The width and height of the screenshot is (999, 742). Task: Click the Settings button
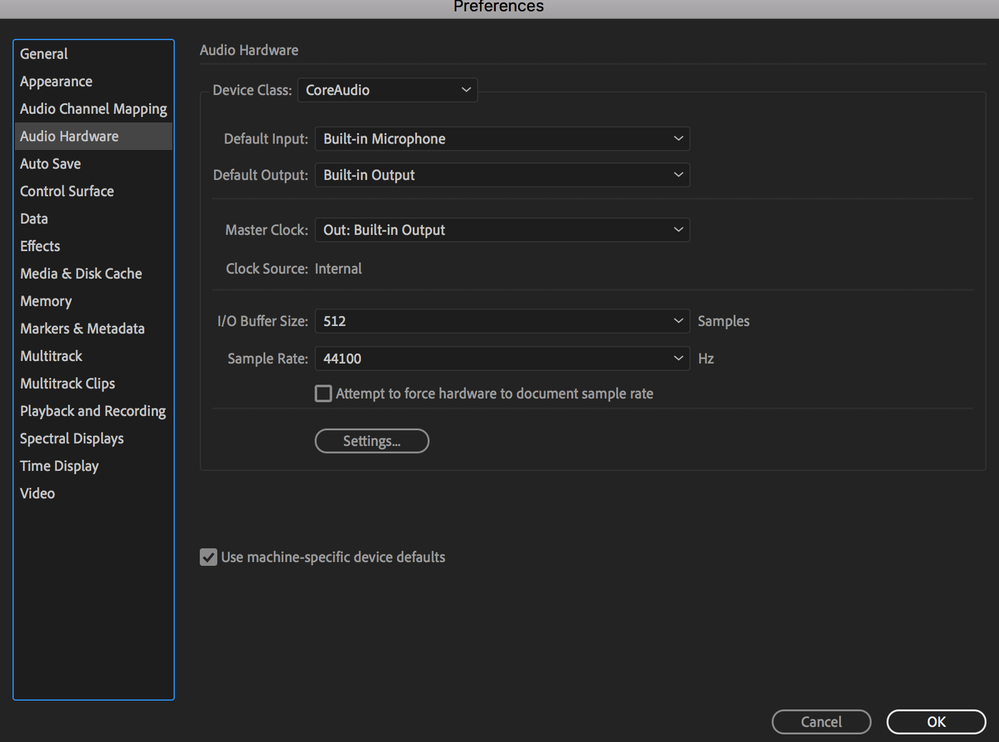click(371, 440)
